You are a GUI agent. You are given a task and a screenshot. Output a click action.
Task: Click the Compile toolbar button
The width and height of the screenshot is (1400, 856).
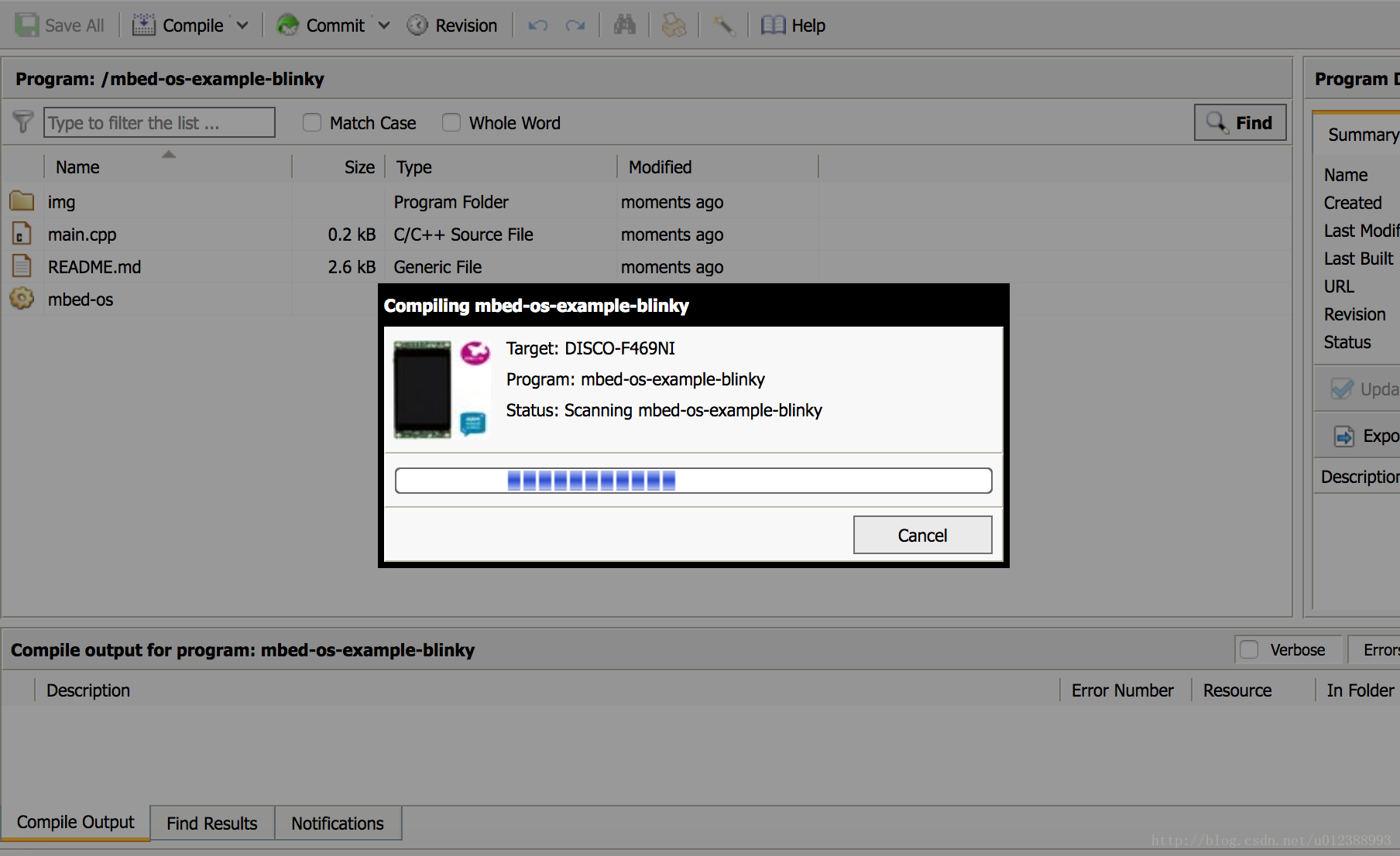(178, 26)
